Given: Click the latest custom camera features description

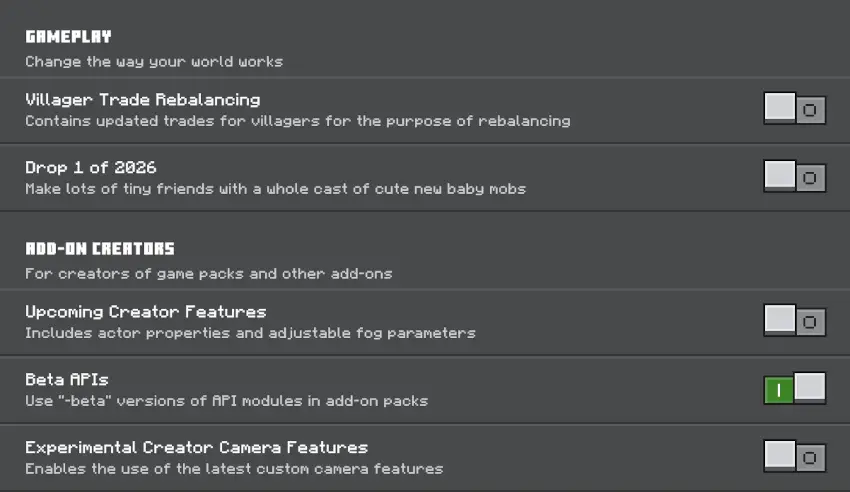Looking at the screenshot, I should [x=233, y=468].
